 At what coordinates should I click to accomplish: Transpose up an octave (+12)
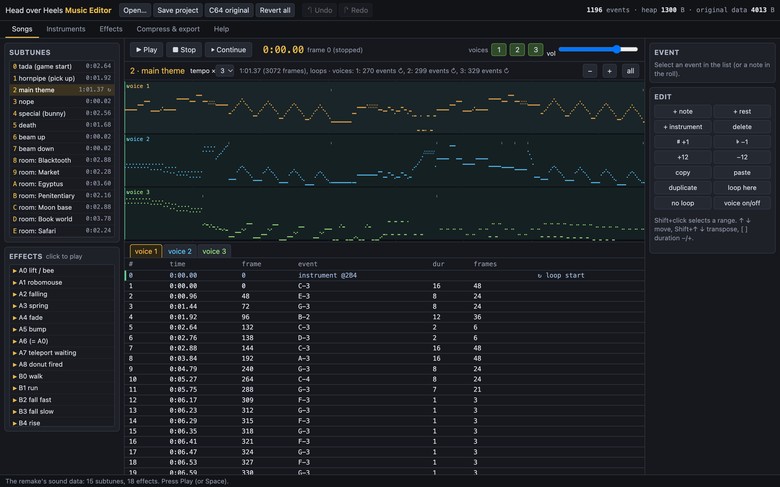click(682, 157)
